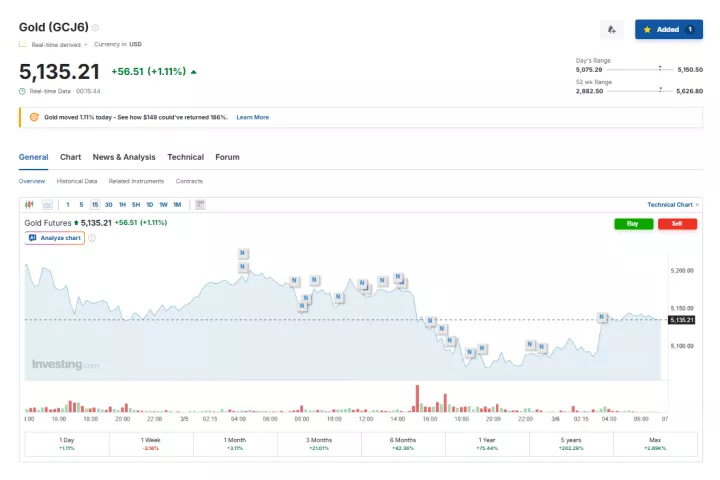Toggle the Added watchlist star button

tap(668, 29)
